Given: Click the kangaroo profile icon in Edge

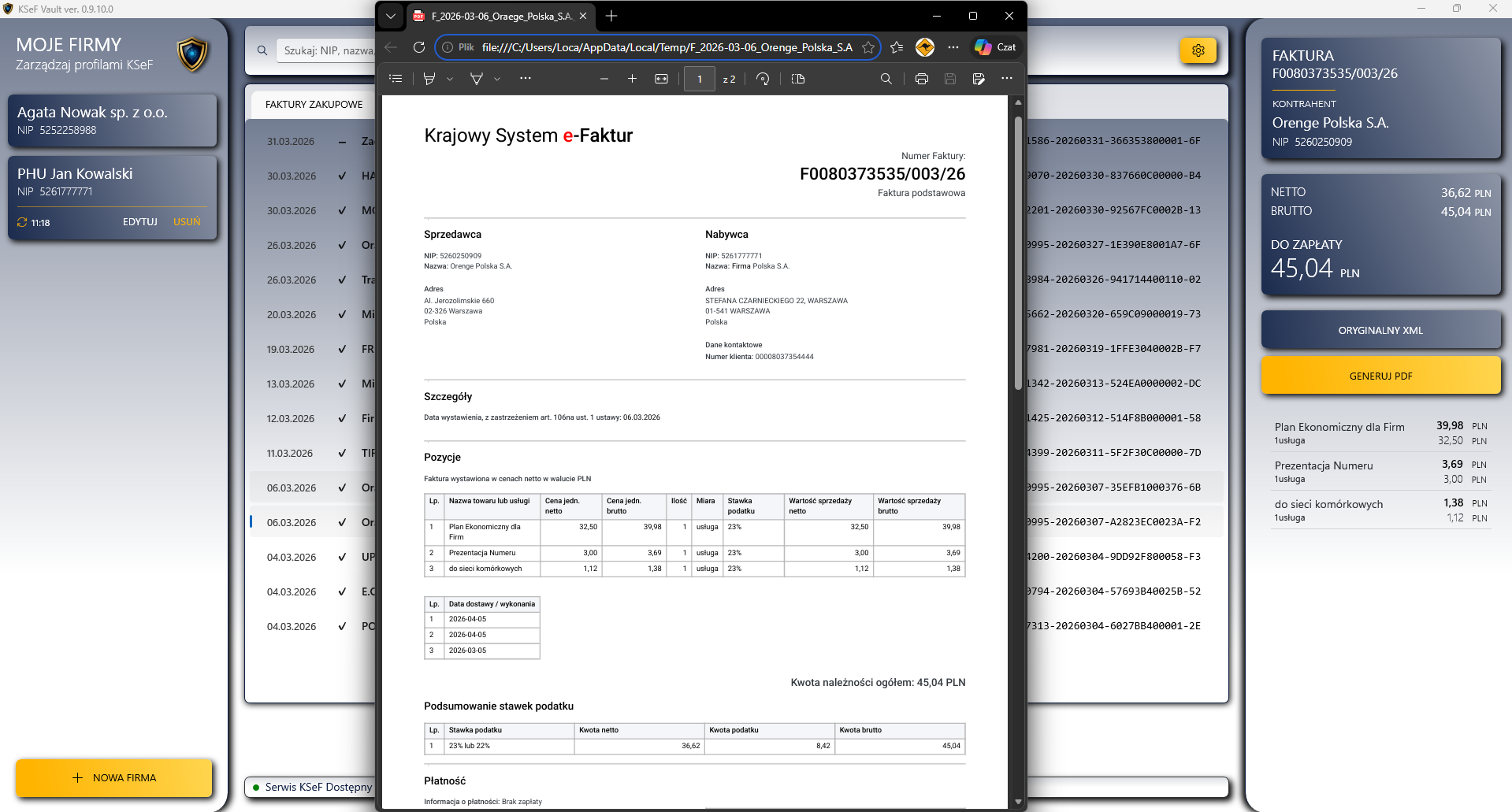Looking at the screenshot, I should click(925, 47).
